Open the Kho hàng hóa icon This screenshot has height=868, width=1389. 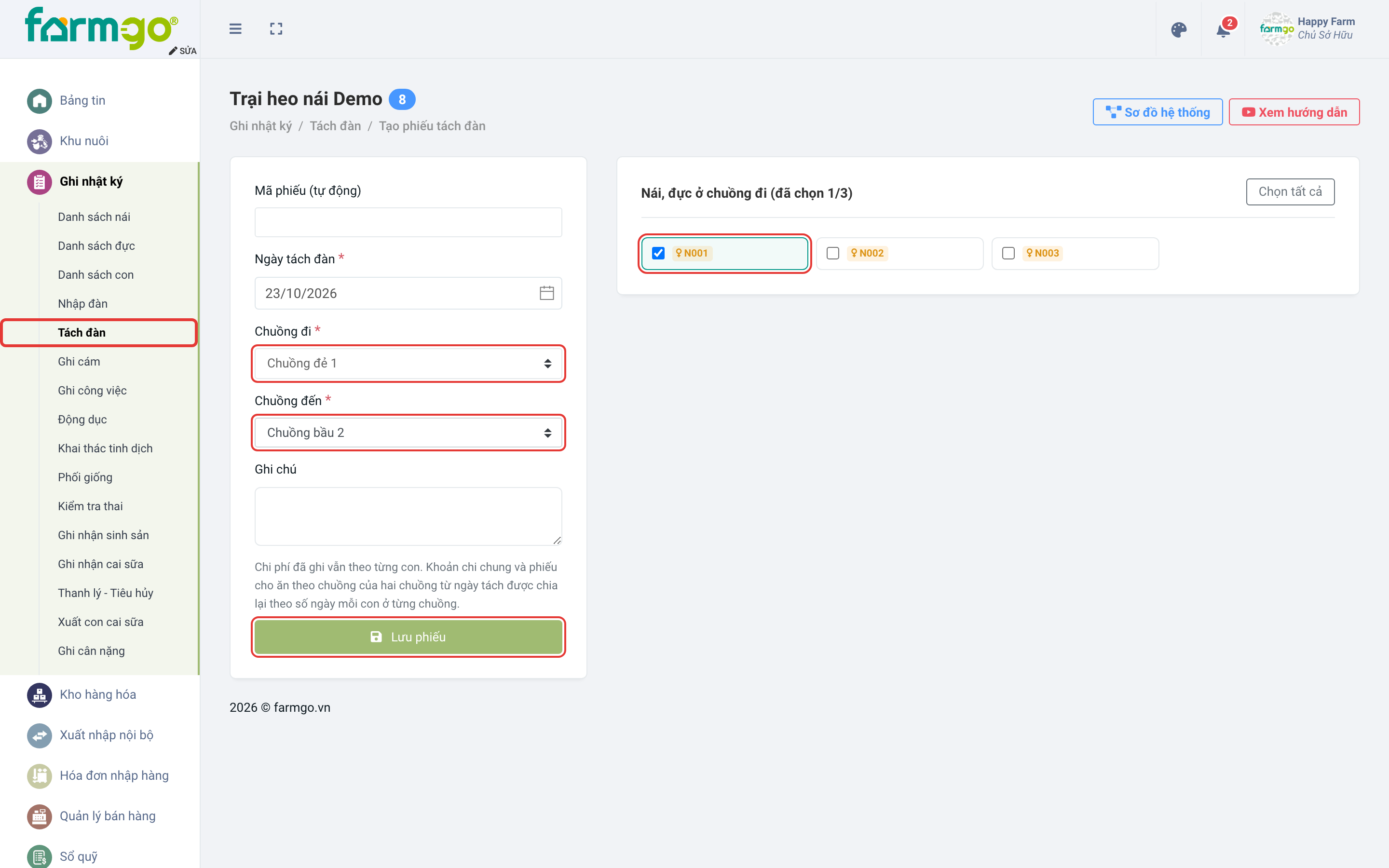coord(40,694)
